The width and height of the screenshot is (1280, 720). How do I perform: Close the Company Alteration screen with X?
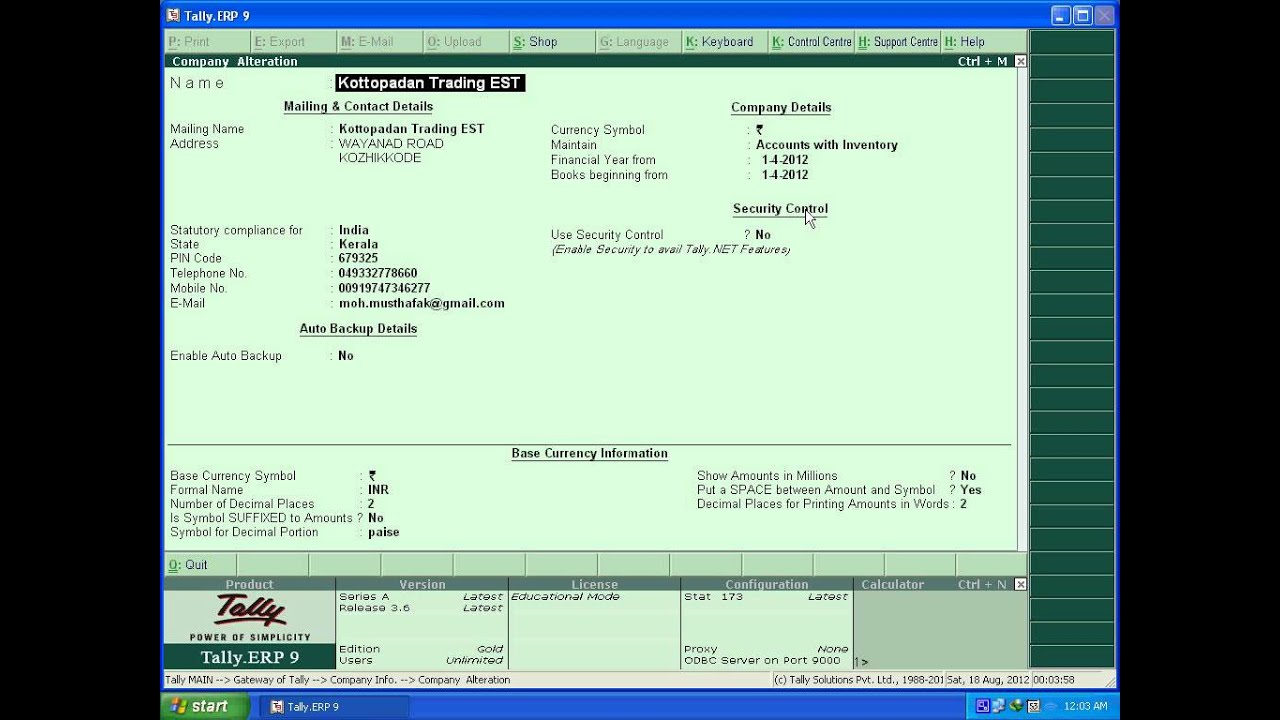tap(1020, 62)
